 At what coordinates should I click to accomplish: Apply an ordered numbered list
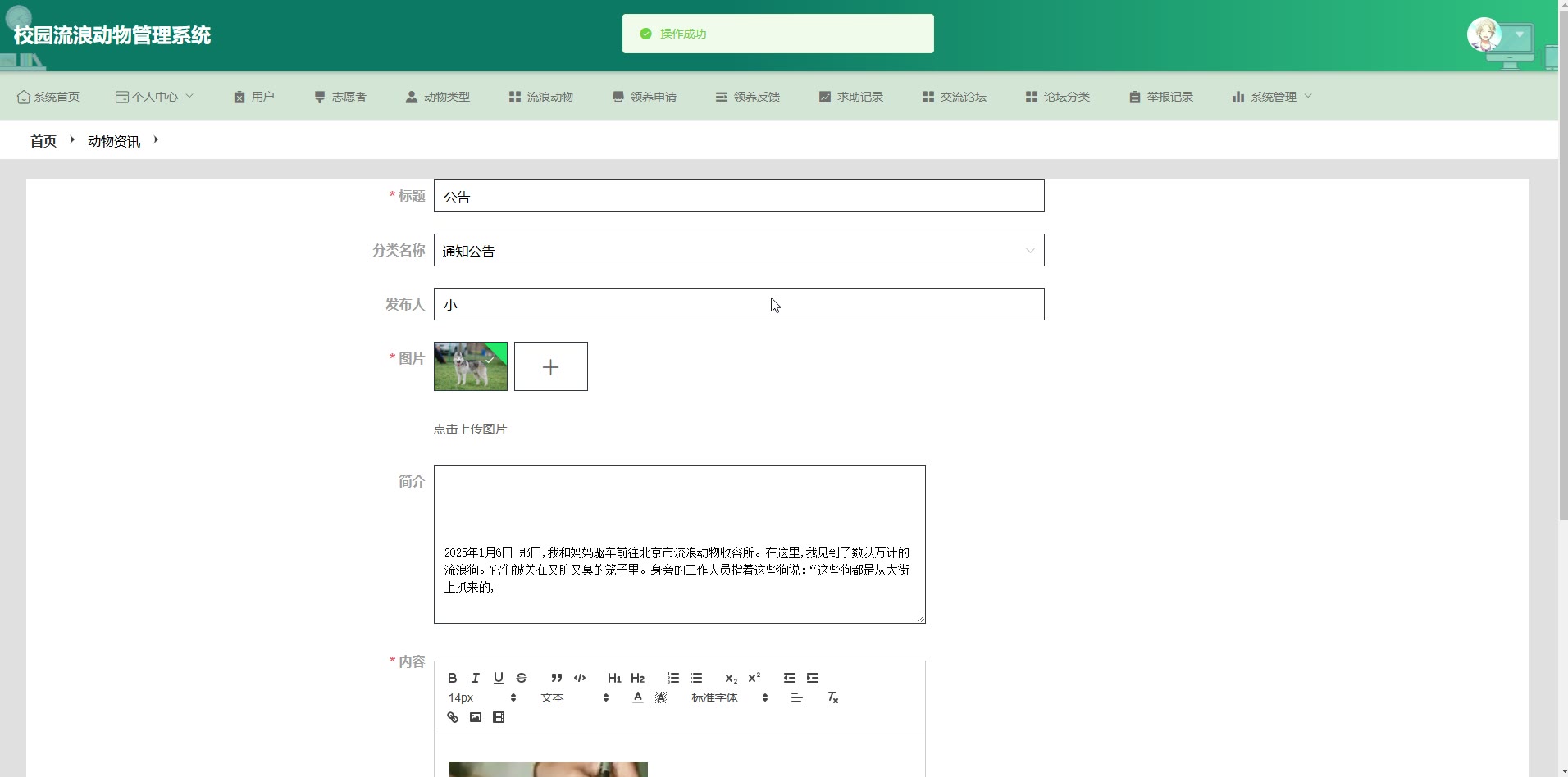click(672, 678)
